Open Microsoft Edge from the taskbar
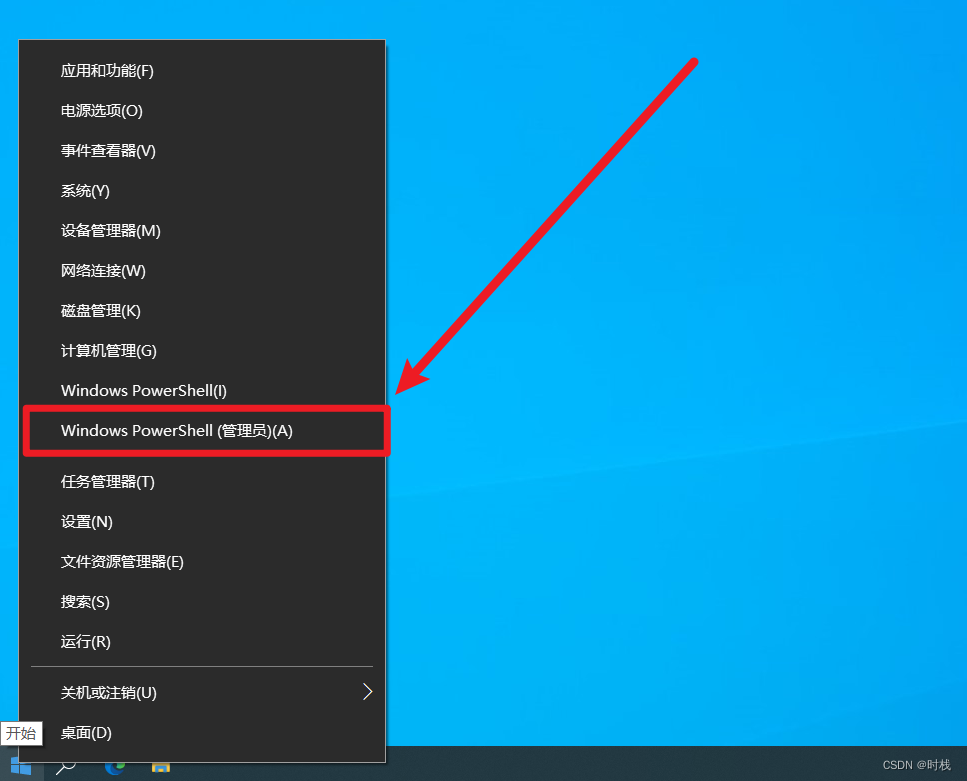Image resolution: width=967 pixels, height=781 pixels. point(115,769)
